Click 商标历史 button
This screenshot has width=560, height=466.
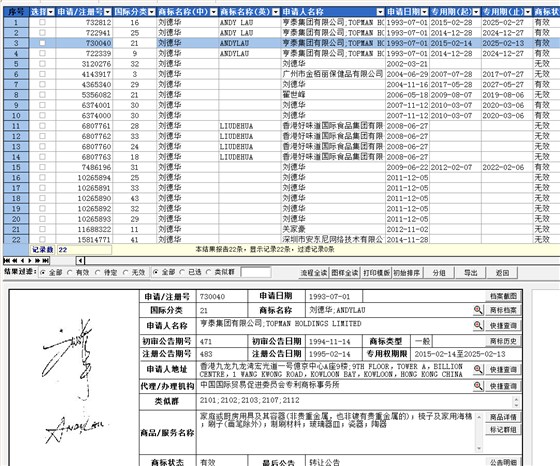503,341
